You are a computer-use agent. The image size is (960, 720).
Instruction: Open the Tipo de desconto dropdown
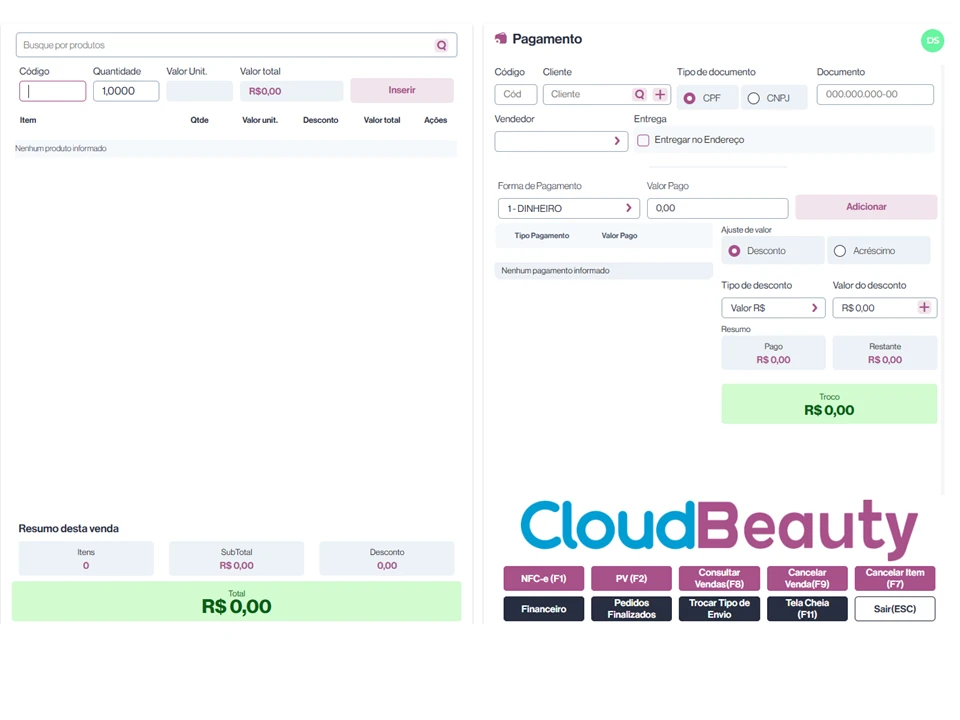click(773, 308)
